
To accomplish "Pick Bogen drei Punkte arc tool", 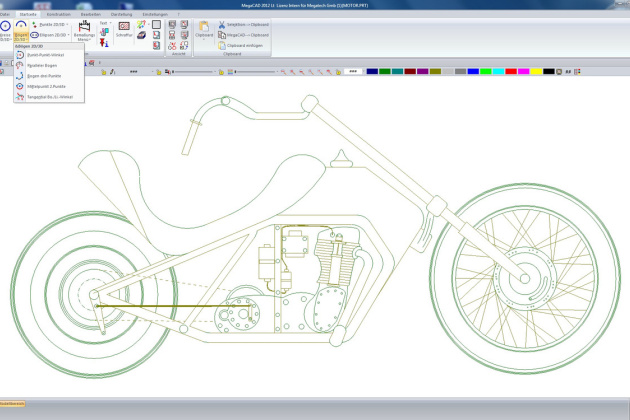I will 44,75.
